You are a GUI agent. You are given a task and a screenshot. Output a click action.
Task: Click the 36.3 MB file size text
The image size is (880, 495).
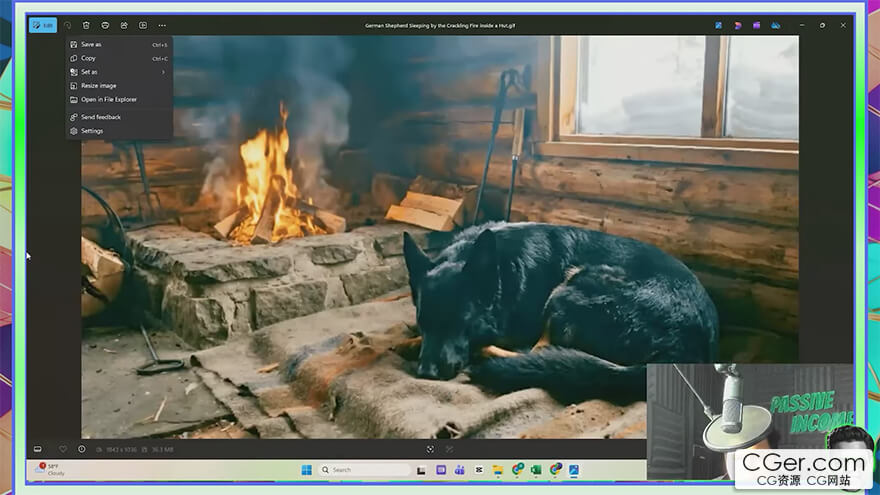click(x=162, y=450)
